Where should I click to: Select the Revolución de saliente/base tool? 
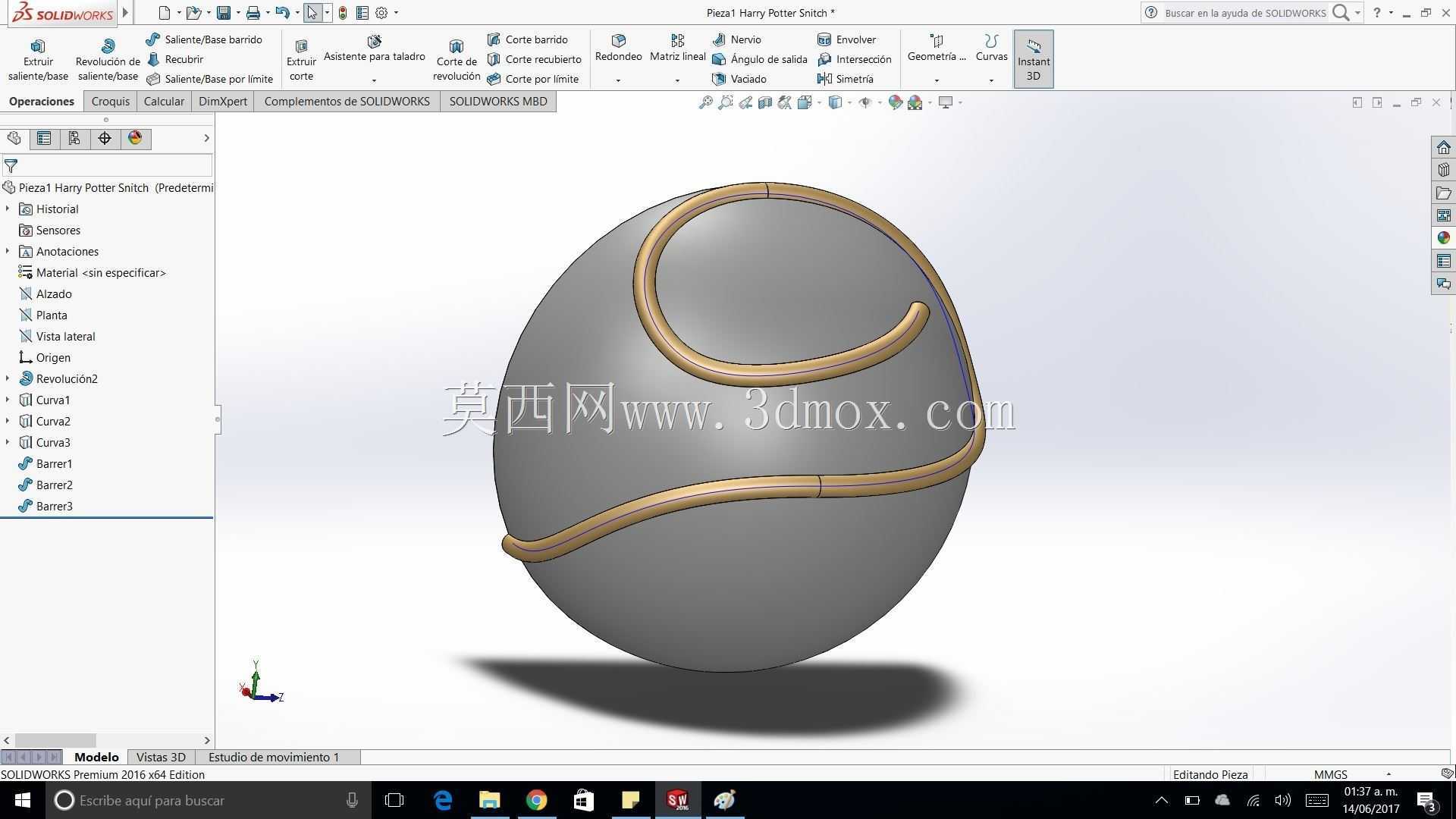point(108,59)
